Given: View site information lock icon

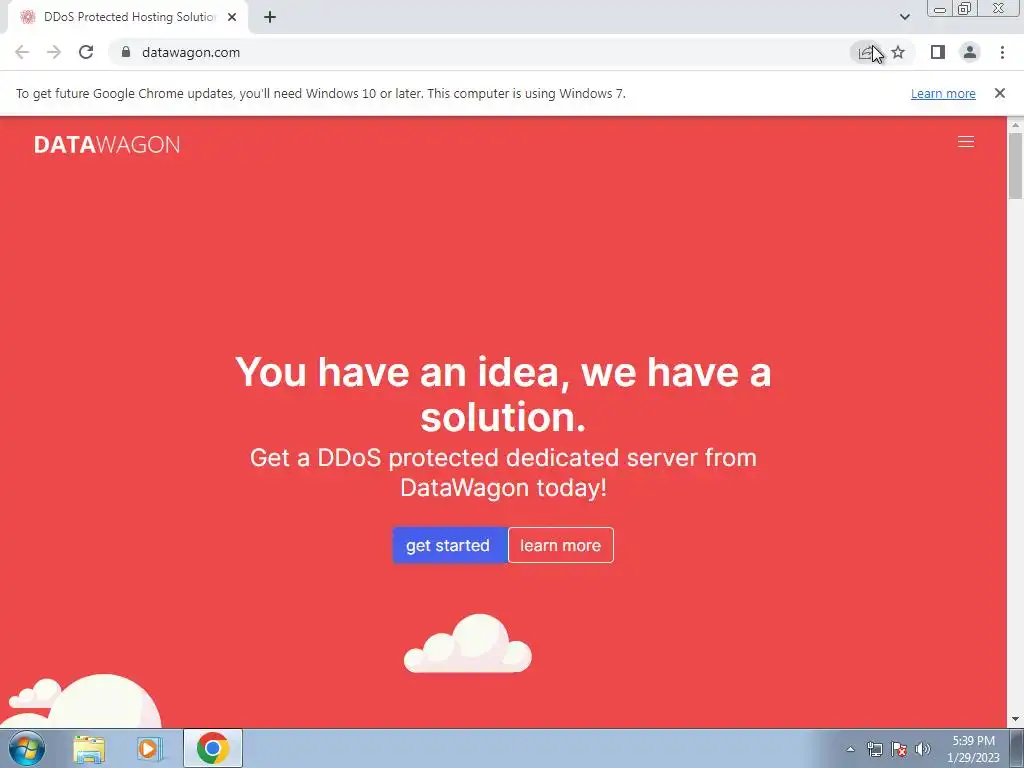Looking at the screenshot, I should [126, 52].
